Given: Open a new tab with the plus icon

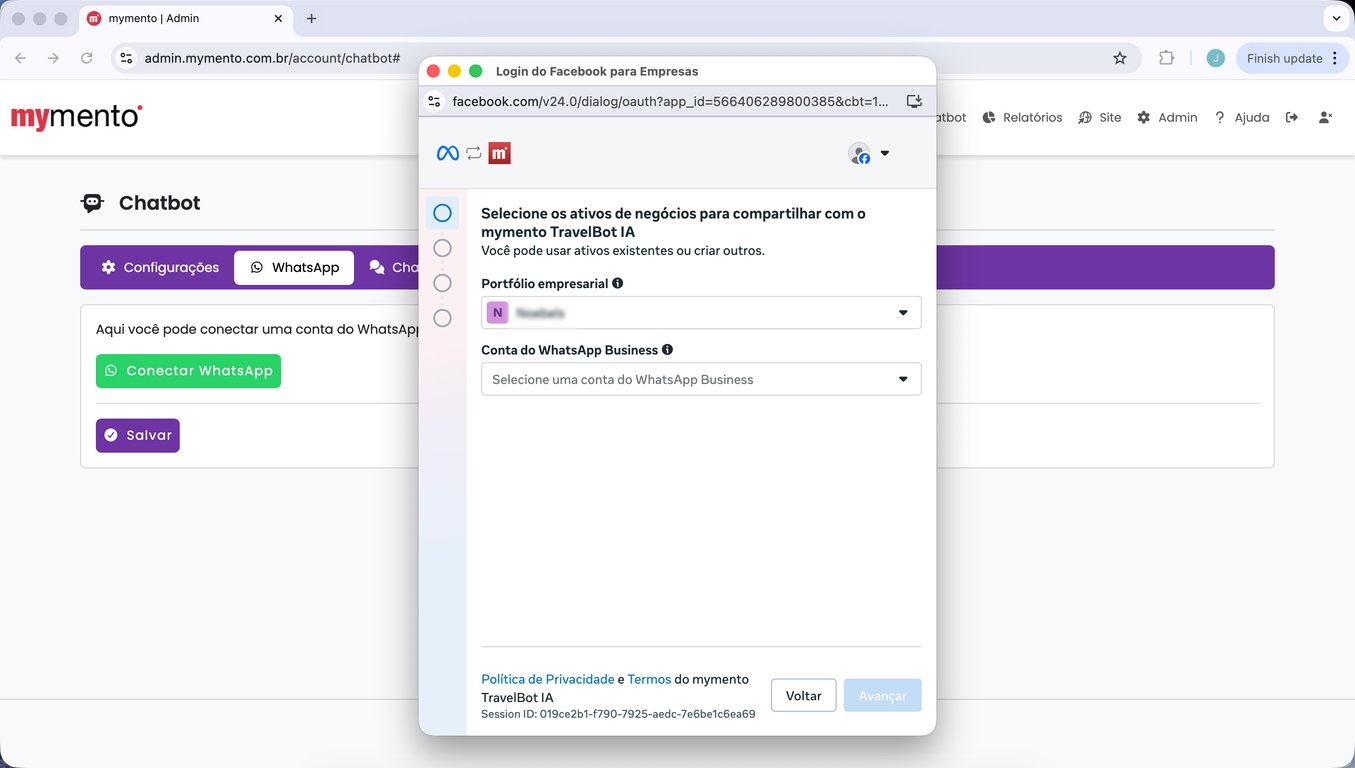Looking at the screenshot, I should coord(311,19).
